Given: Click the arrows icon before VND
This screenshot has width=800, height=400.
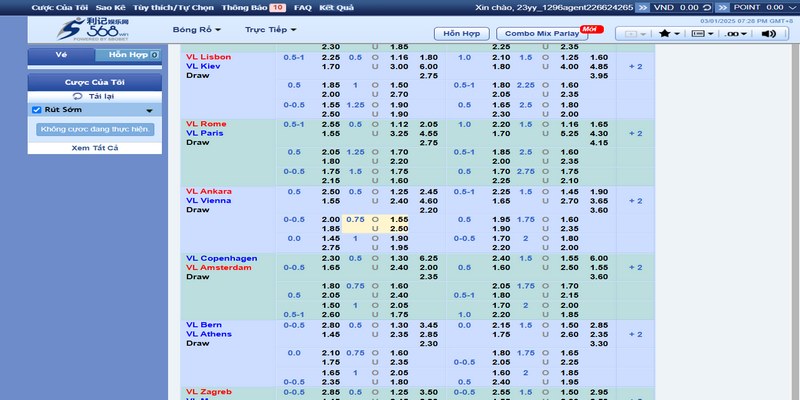Looking at the screenshot, I should (642, 7).
